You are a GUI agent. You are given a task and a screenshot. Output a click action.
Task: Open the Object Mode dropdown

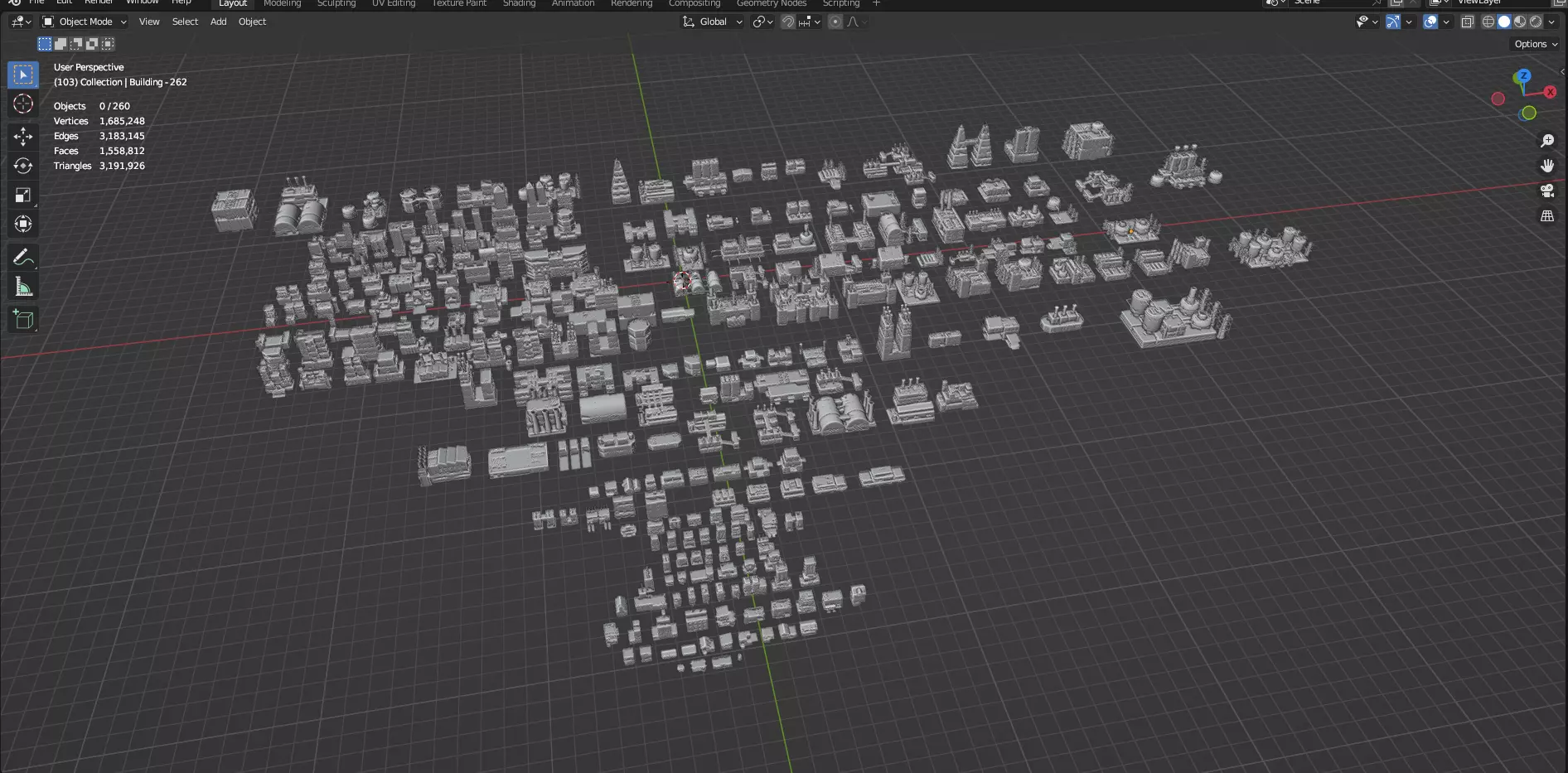coord(85,22)
